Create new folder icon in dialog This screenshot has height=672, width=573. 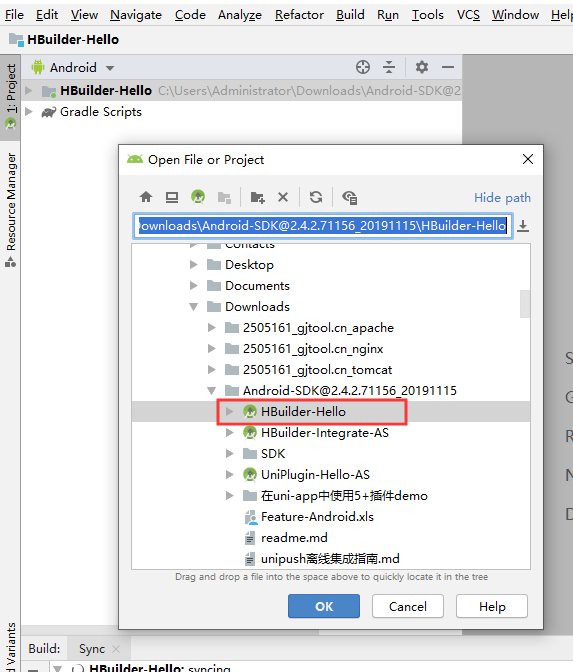[257, 197]
